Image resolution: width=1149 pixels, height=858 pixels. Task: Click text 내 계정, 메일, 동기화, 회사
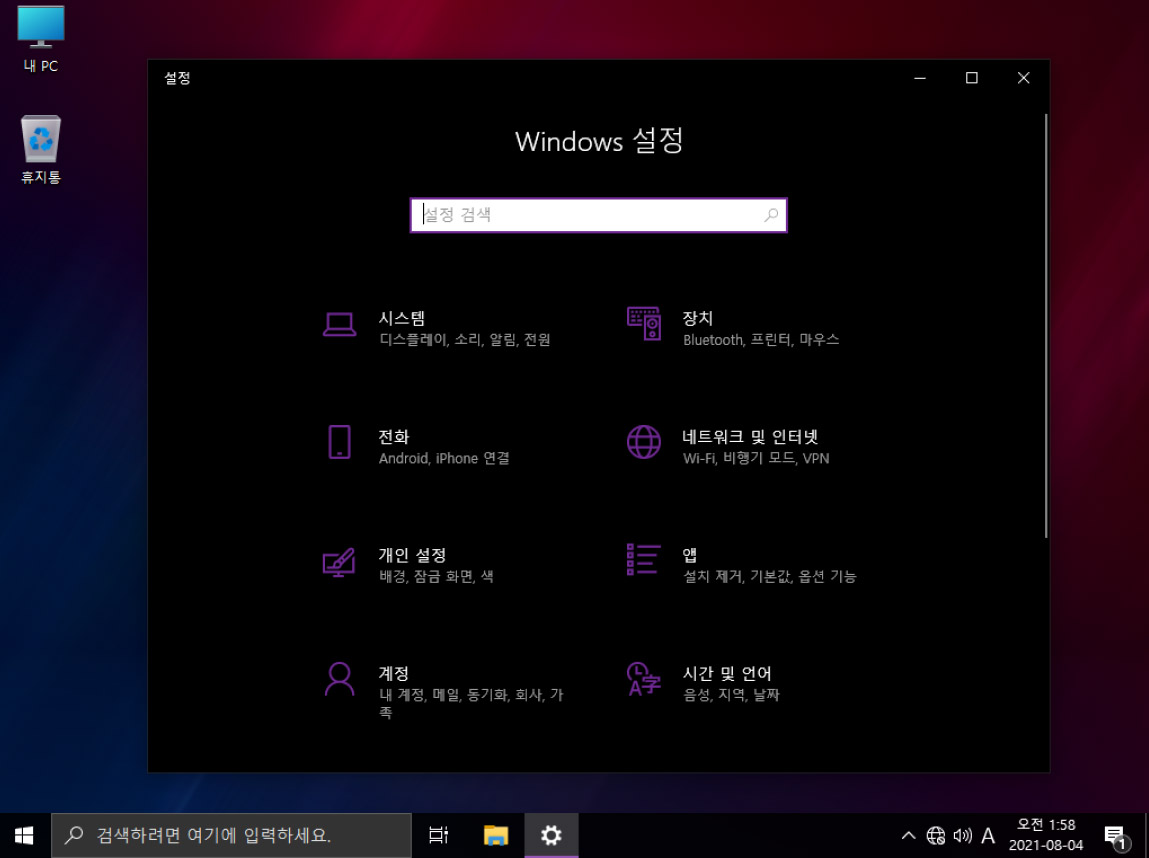tap(462, 695)
